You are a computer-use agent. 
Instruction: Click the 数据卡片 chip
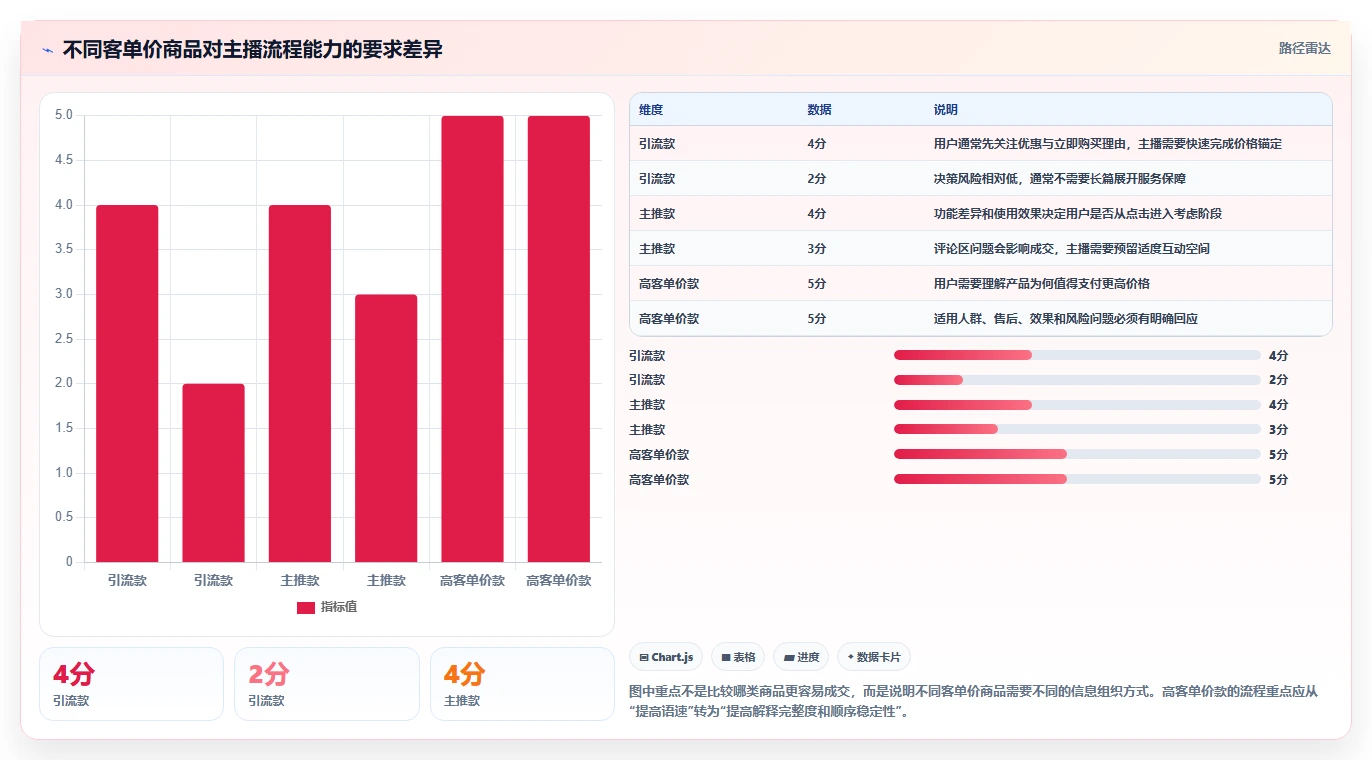(874, 657)
